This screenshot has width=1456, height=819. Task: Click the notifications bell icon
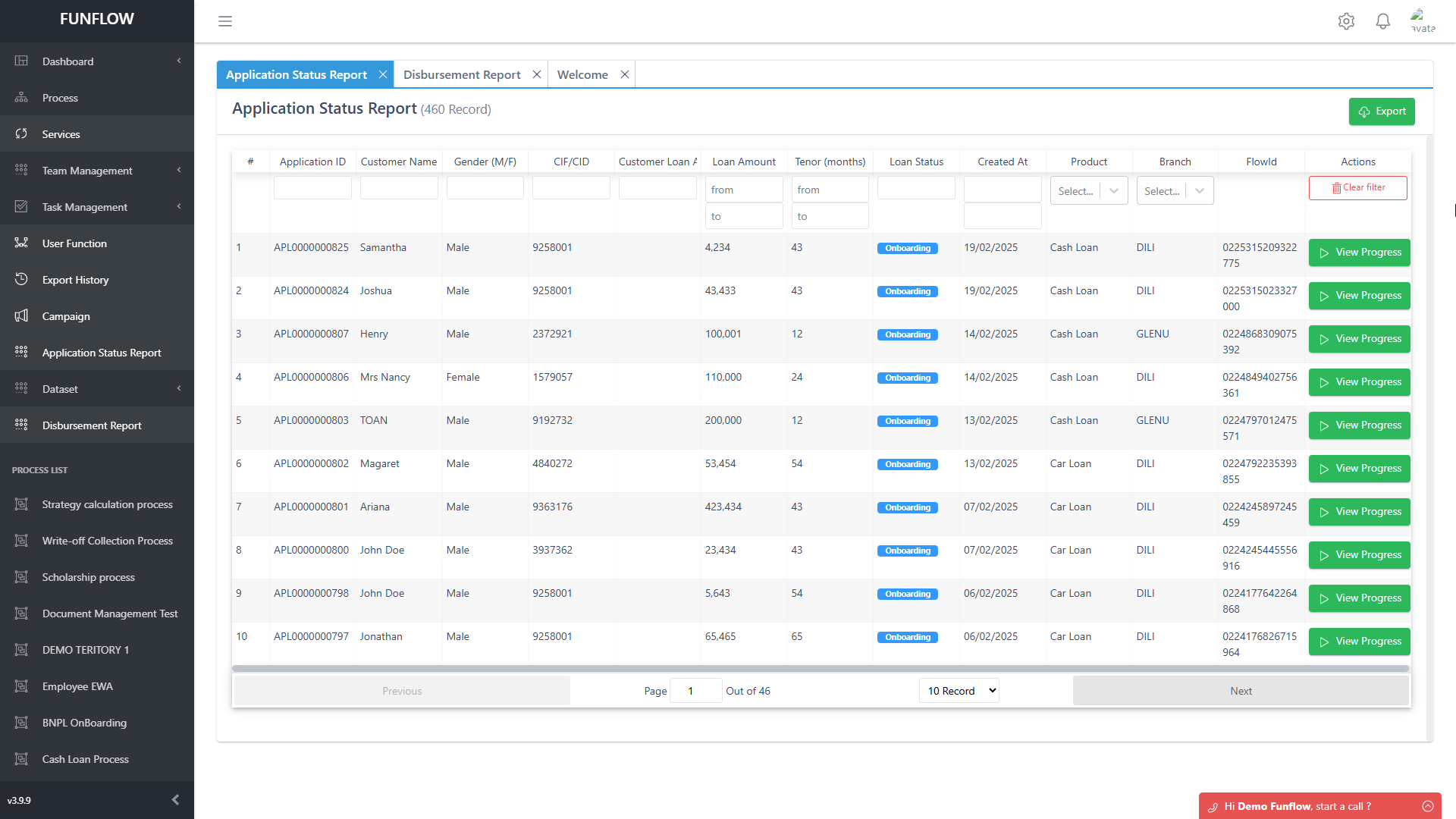point(1382,21)
